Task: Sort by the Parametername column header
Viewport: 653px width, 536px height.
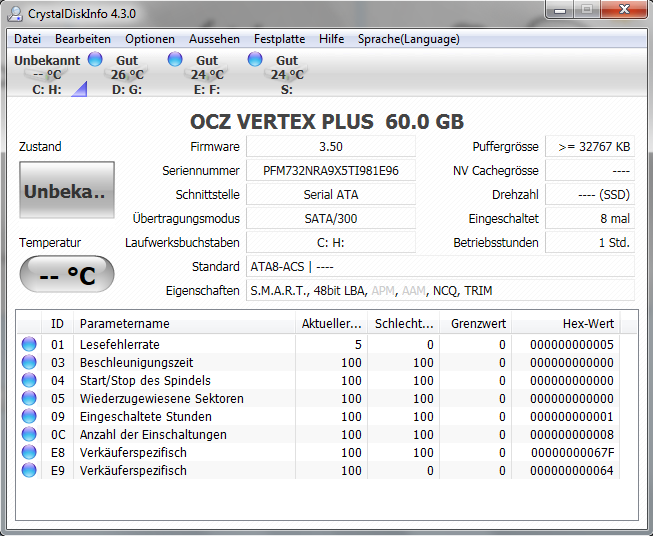Action: (x=184, y=324)
